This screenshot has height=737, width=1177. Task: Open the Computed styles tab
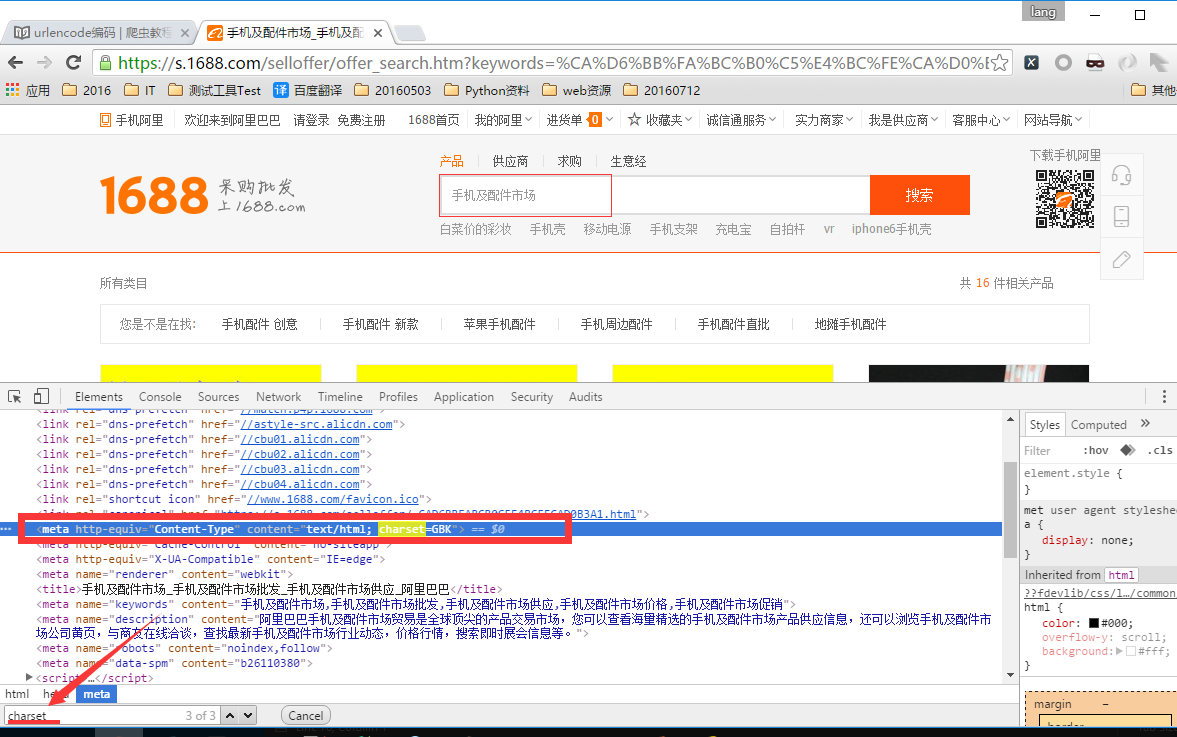click(x=1098, y=425)
